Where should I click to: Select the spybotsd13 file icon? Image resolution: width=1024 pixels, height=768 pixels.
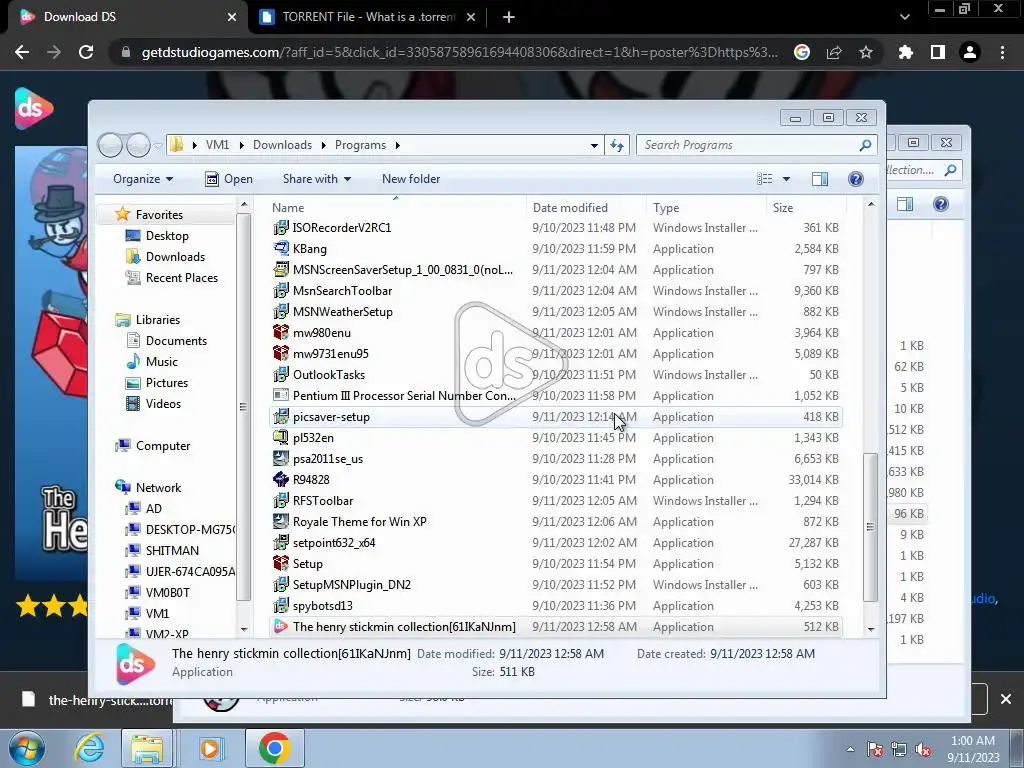pos(281,605)
